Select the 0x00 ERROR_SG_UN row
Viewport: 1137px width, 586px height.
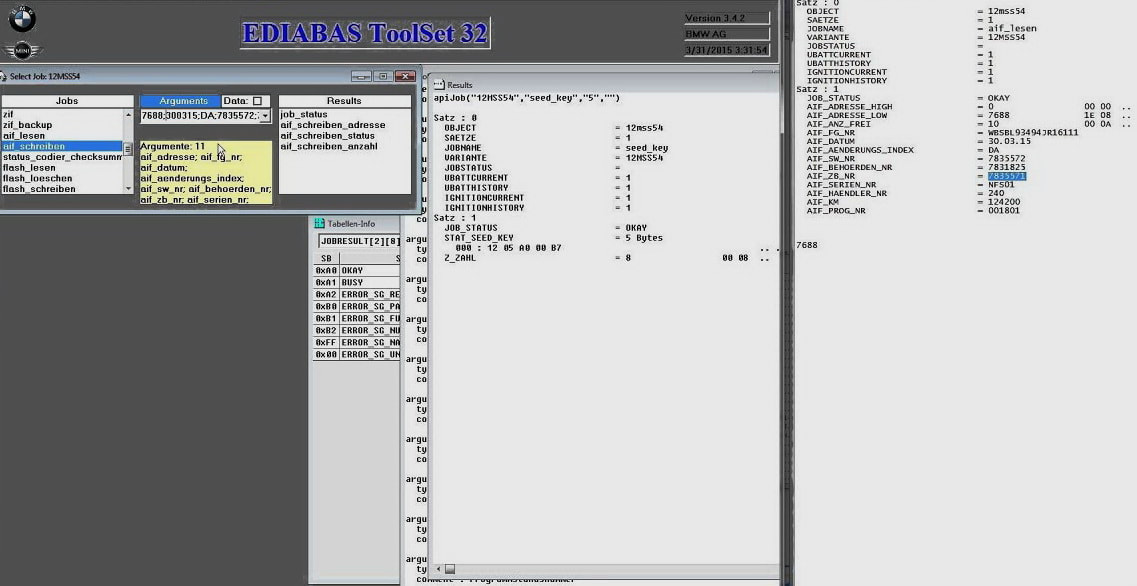[357, 355]
